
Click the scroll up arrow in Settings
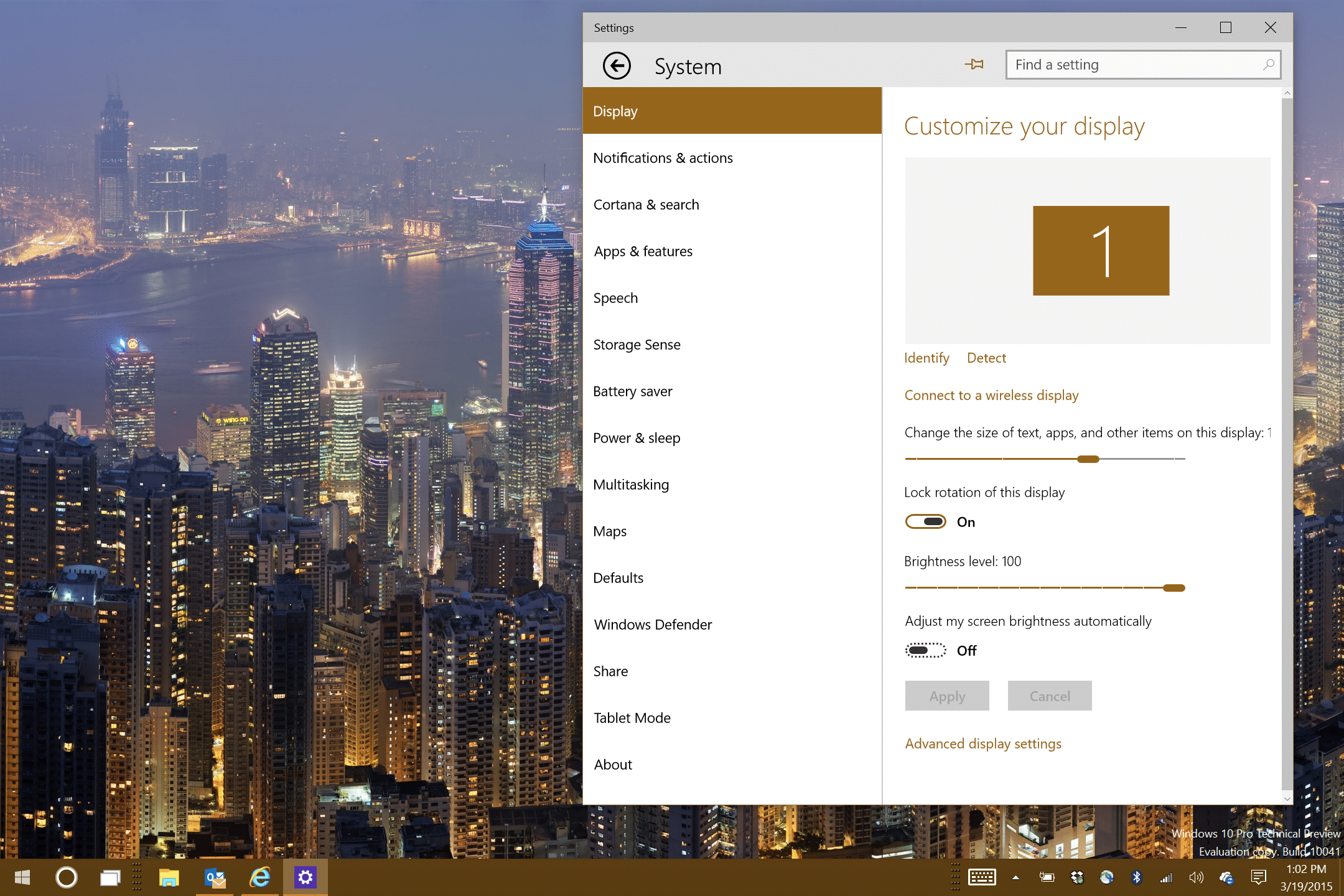coord(1287,93)
